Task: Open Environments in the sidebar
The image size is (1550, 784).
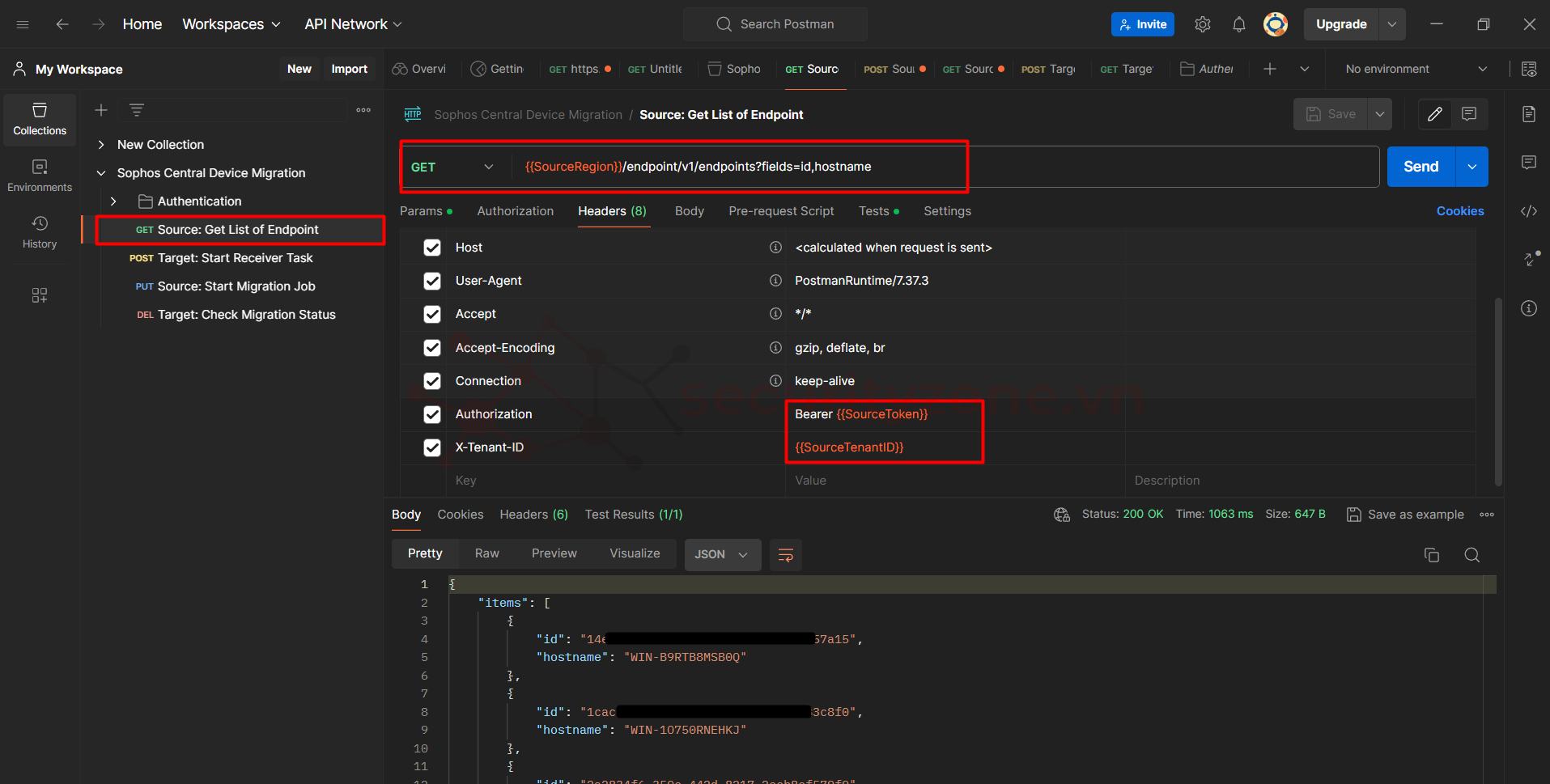Action: [40, 176]
